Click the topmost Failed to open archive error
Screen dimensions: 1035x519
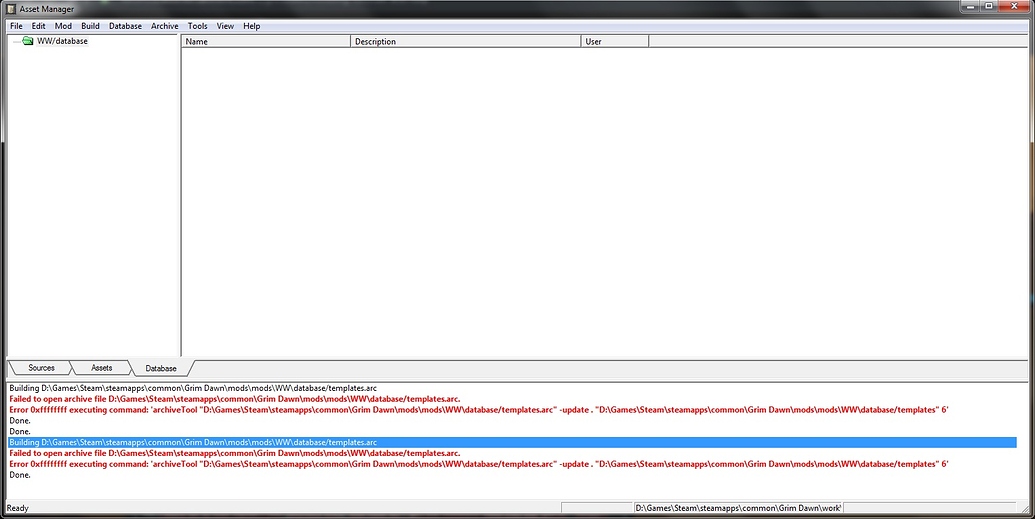[x=234, y=398]
